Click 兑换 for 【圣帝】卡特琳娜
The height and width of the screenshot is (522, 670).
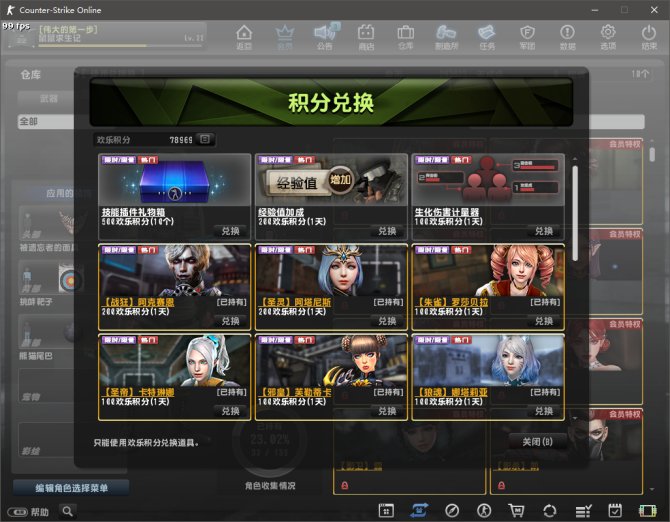[230, 411]
